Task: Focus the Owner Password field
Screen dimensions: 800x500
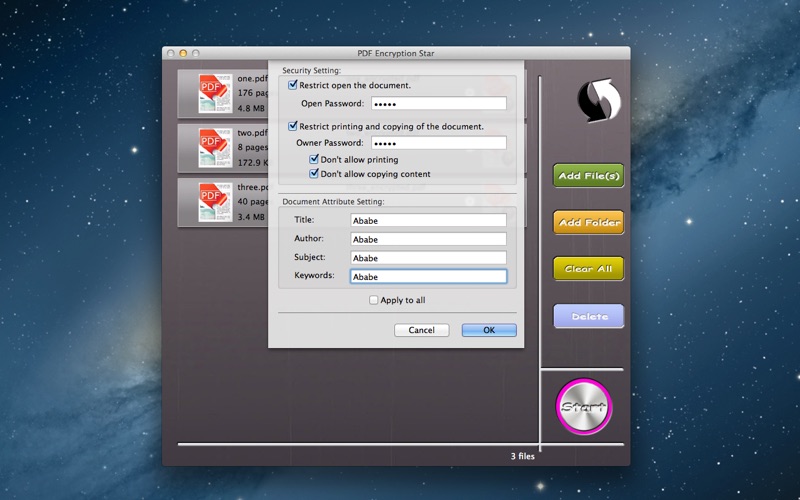Action: [x=438, y=143]
